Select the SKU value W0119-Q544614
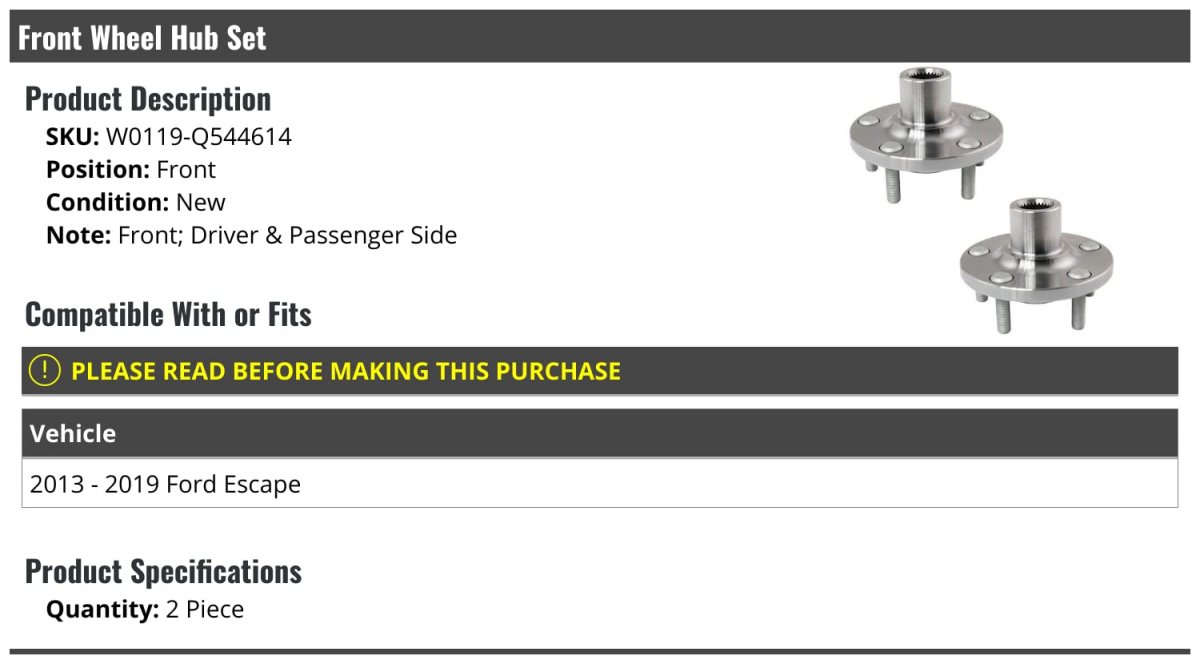The width and height of the screenshot is (1200, 664). point(199,137)
